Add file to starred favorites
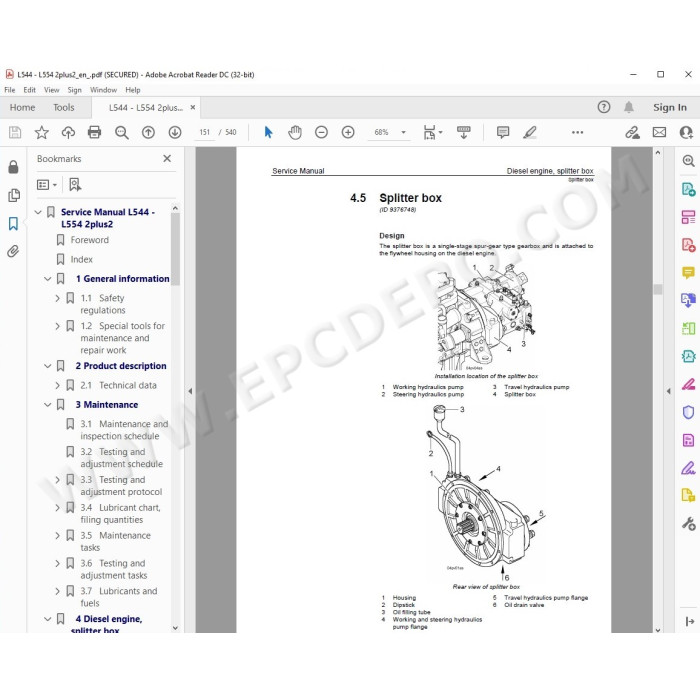 [42, 132]
